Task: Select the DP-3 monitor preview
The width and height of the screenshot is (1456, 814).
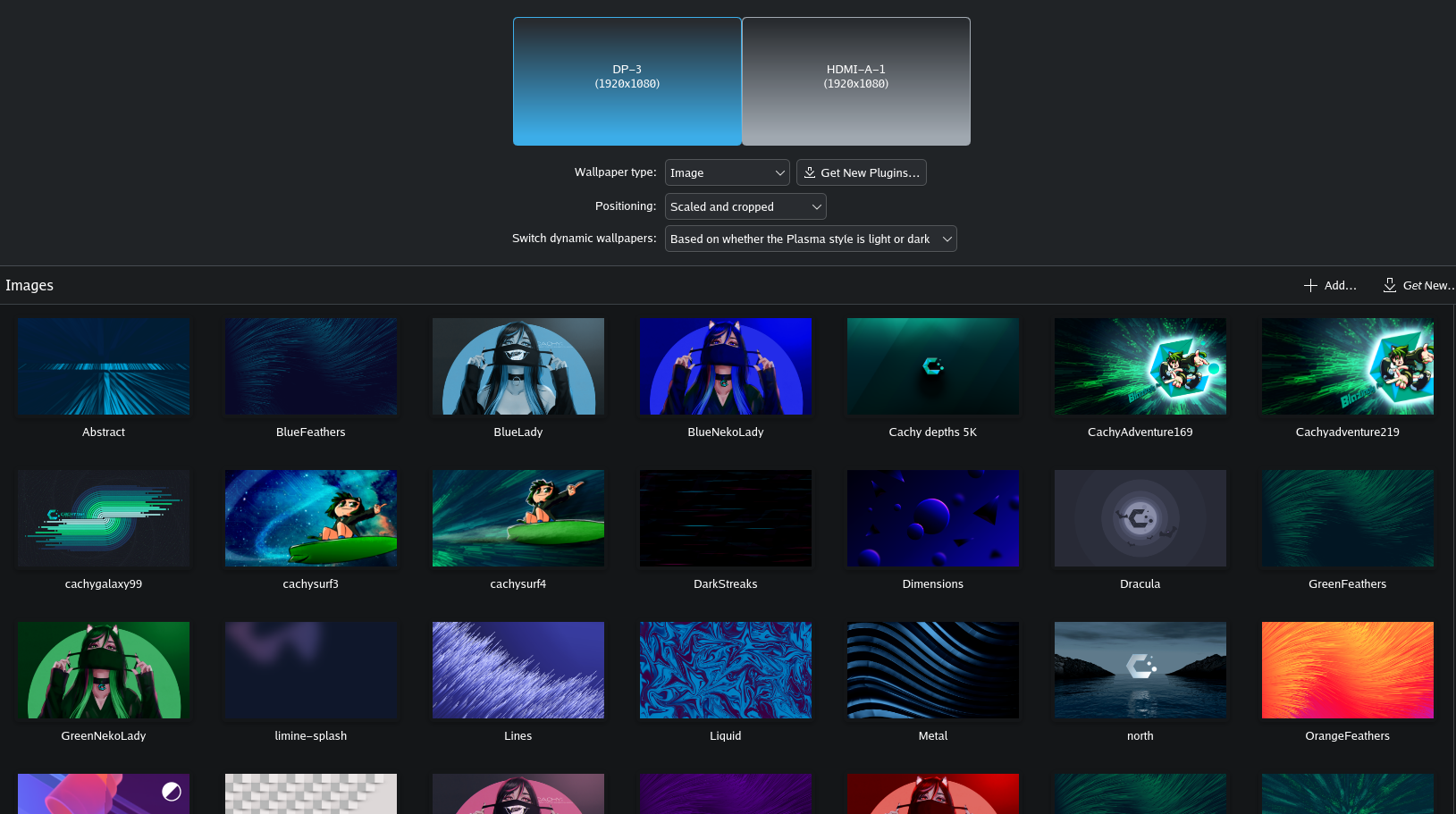Action: click(627, 81)
